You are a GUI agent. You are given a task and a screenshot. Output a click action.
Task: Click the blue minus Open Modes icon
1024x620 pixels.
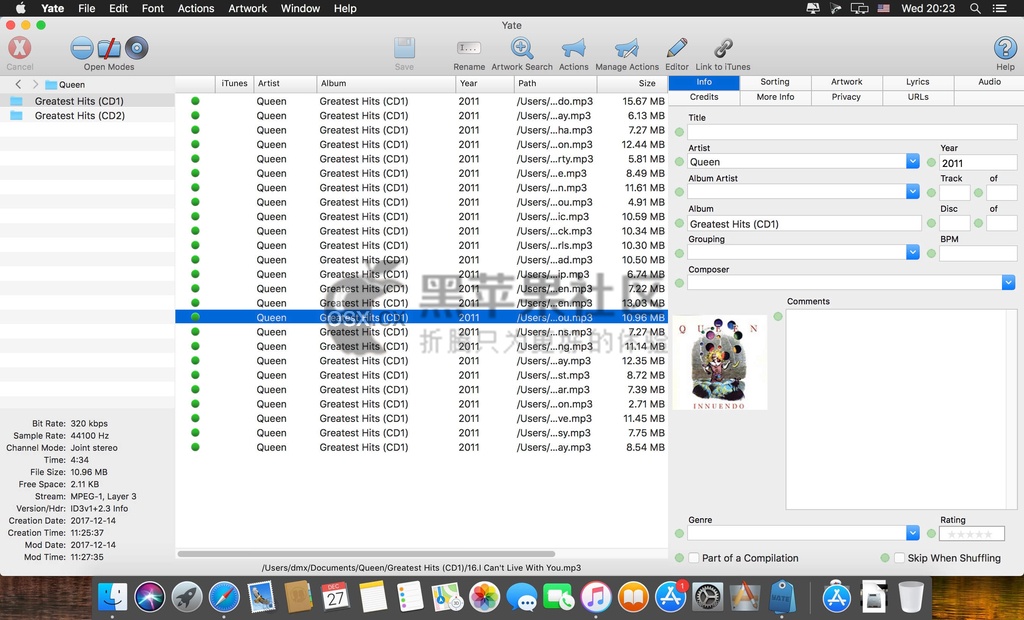pyautogui.click(x=82, y=48)
